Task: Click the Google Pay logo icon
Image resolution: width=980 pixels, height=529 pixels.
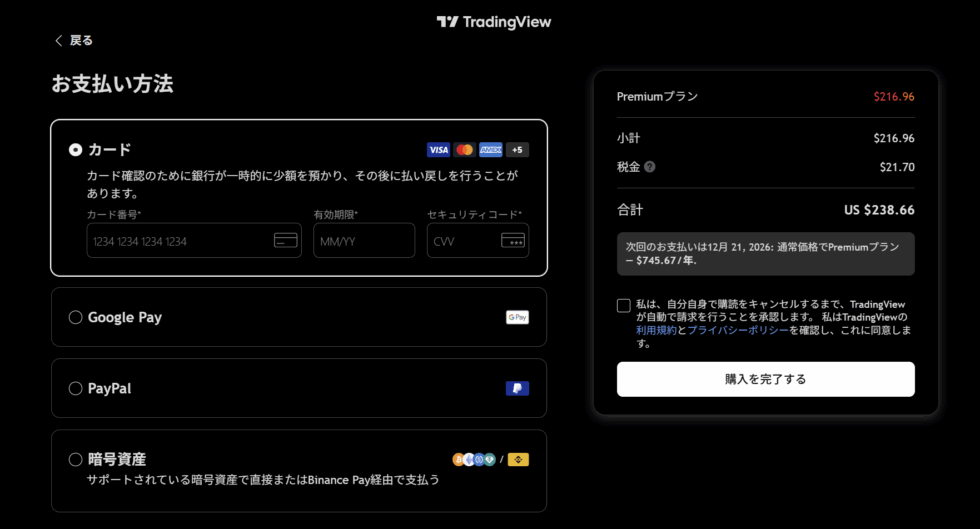Action: 517,317
